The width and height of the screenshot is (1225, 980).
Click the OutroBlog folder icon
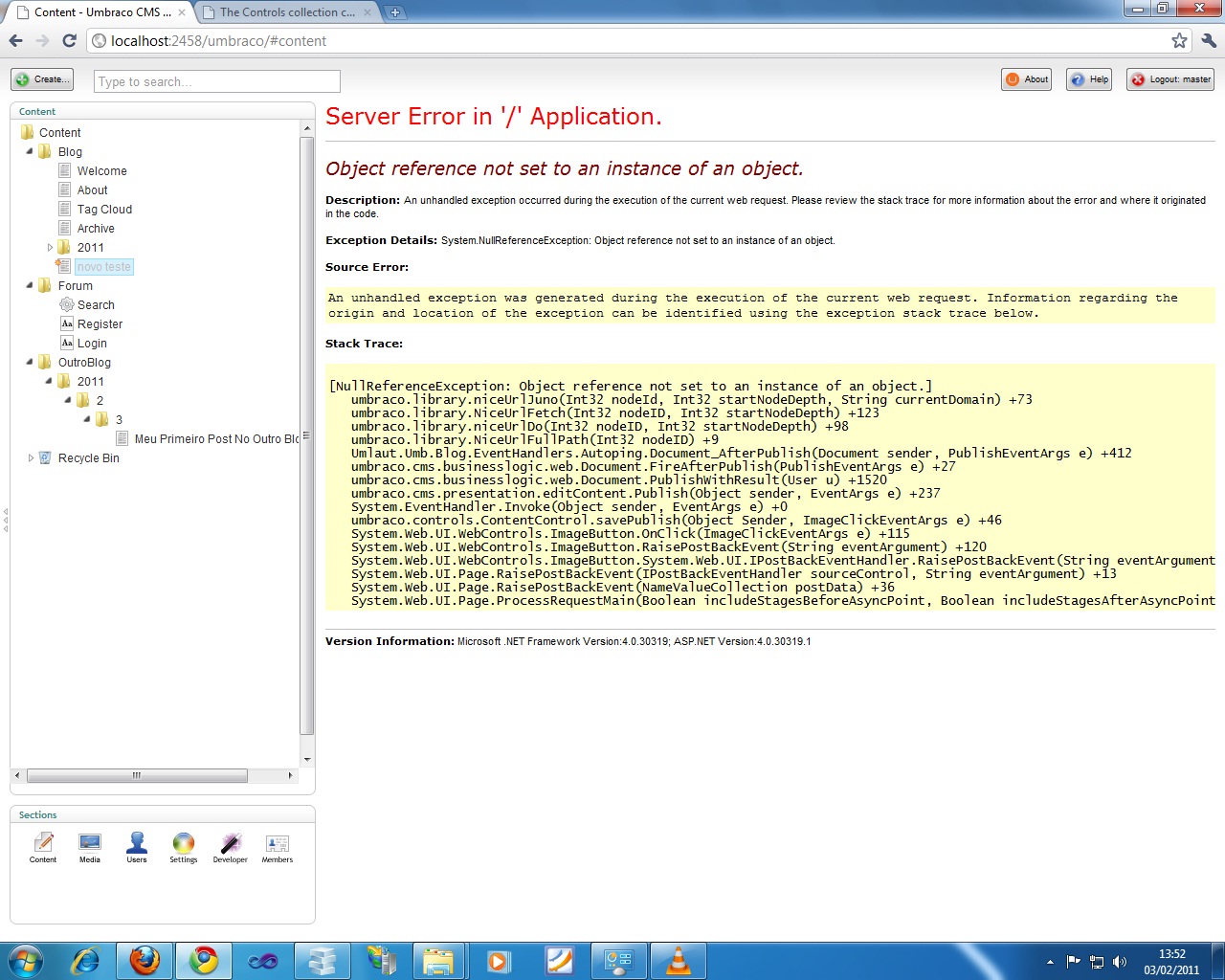[45, 362]
